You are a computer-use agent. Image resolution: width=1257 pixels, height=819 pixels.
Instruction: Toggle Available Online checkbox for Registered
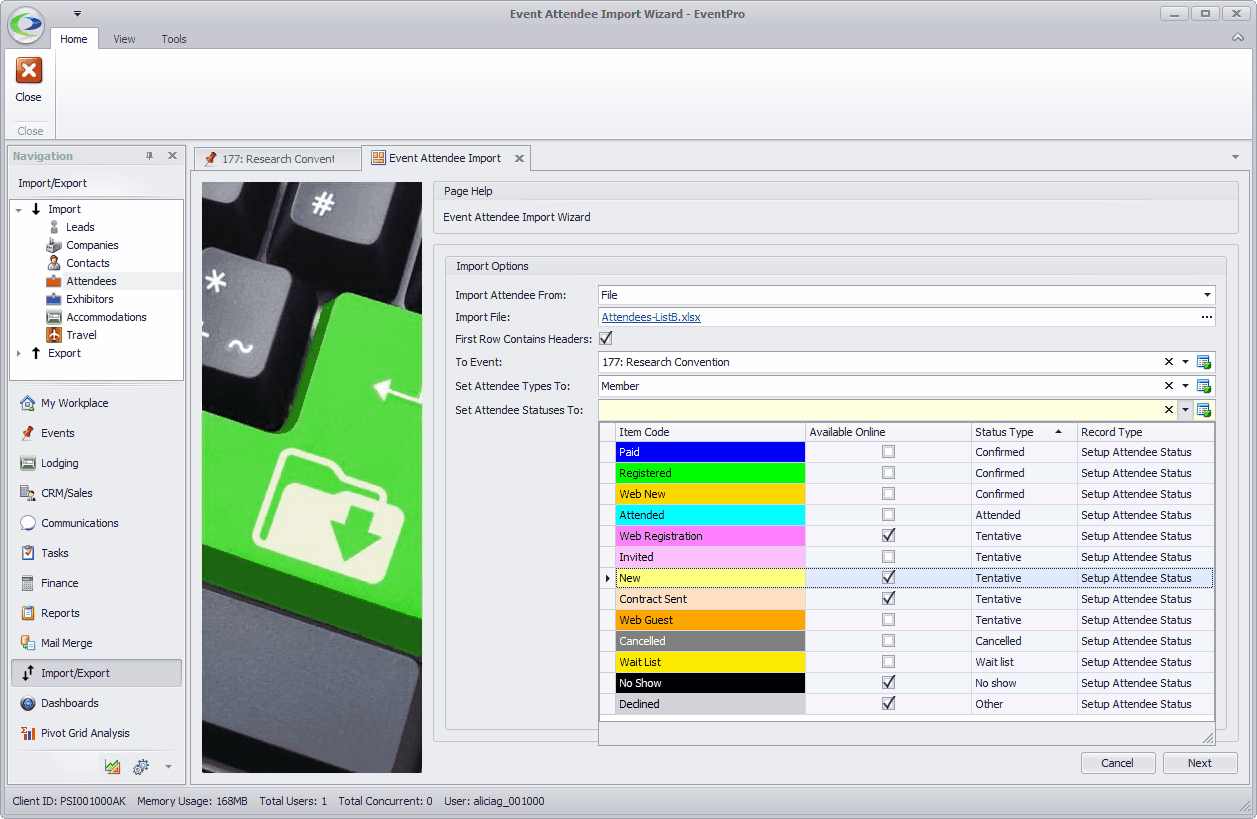pos(888,473)
